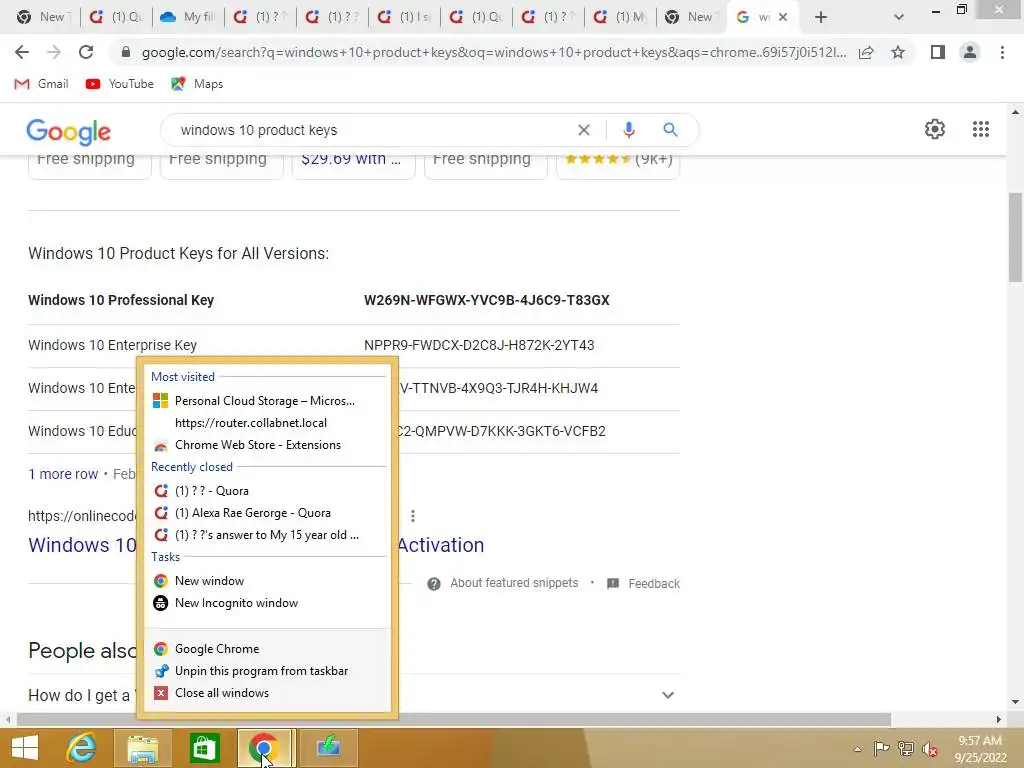
Task: Open a new Chrome tab
Action: point(821,17)
